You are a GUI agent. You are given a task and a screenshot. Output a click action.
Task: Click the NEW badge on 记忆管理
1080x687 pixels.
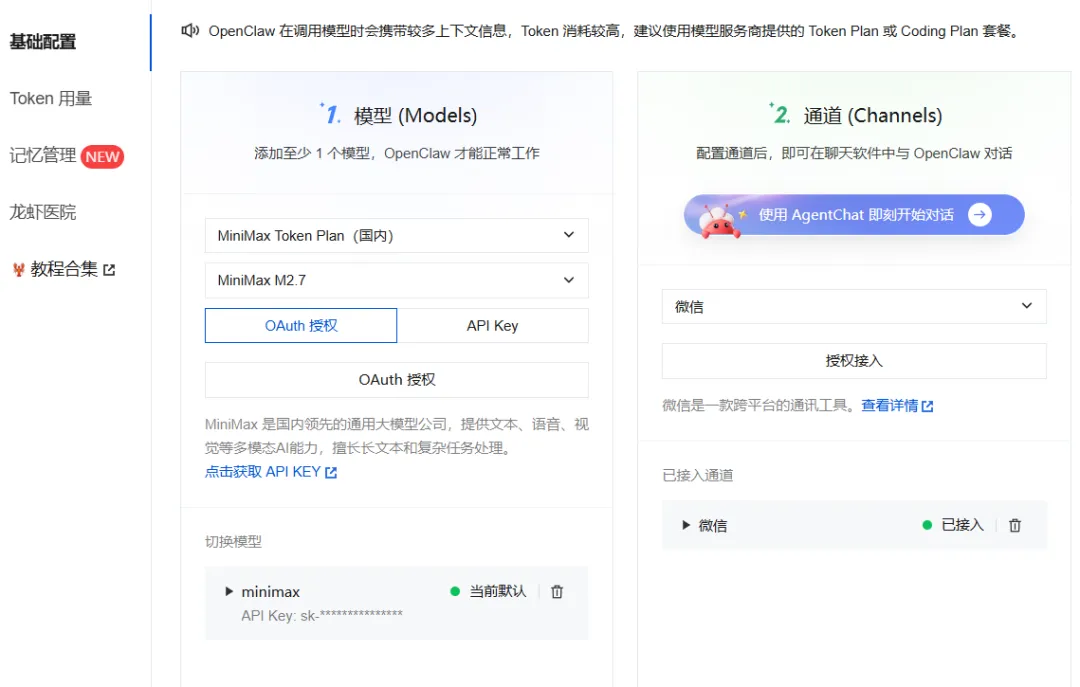pos(102,156)
